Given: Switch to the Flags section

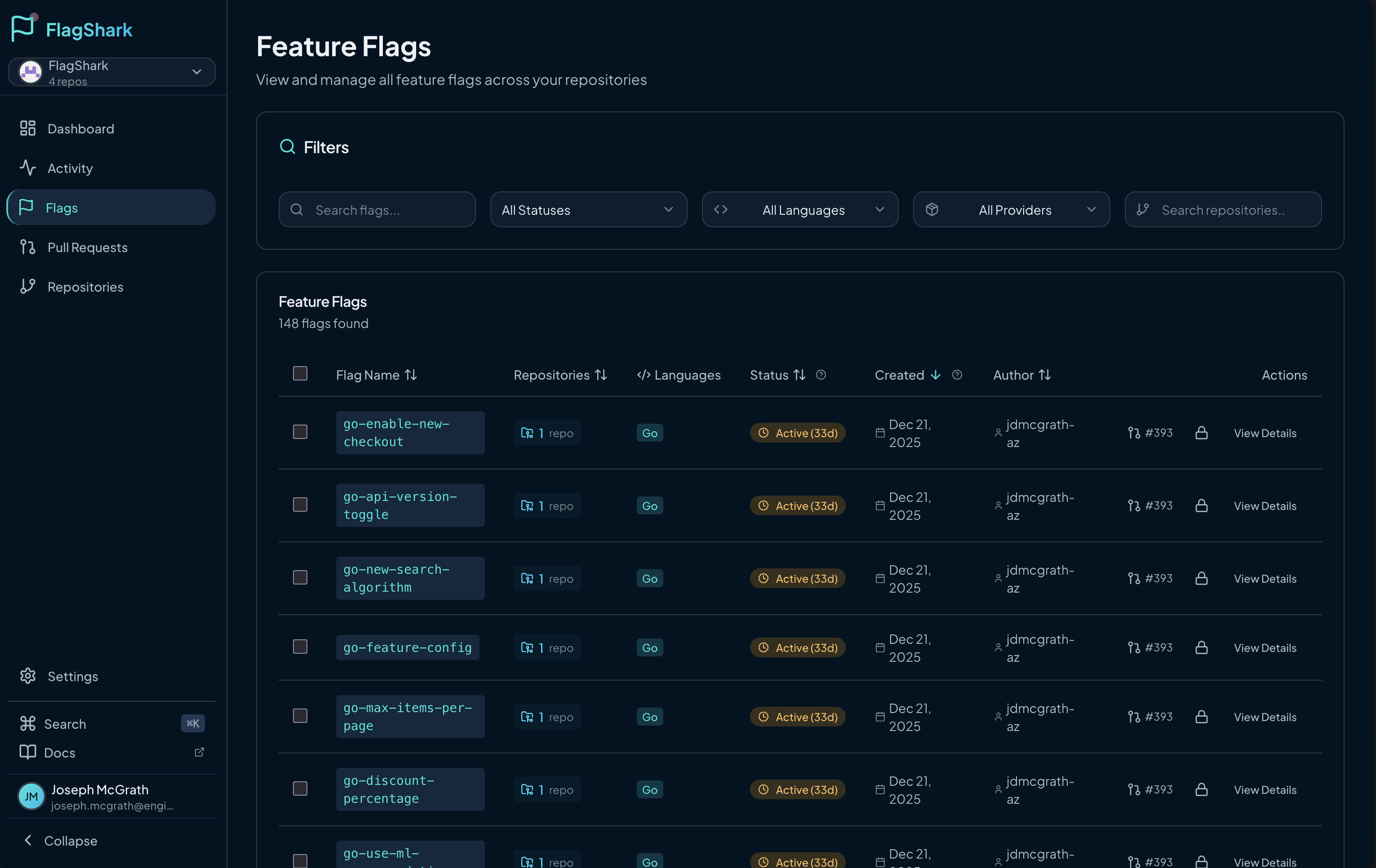Looking at the screenshot, I should pos(61,207).
